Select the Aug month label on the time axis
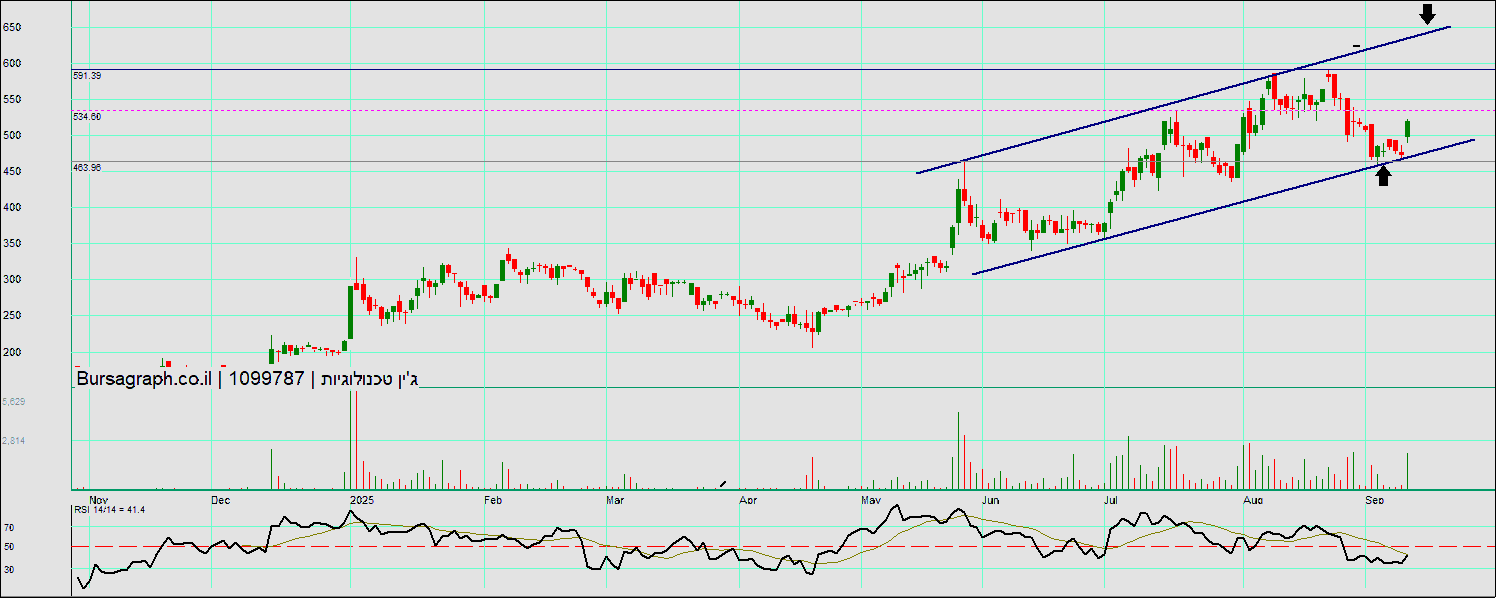 [1252, 499]
